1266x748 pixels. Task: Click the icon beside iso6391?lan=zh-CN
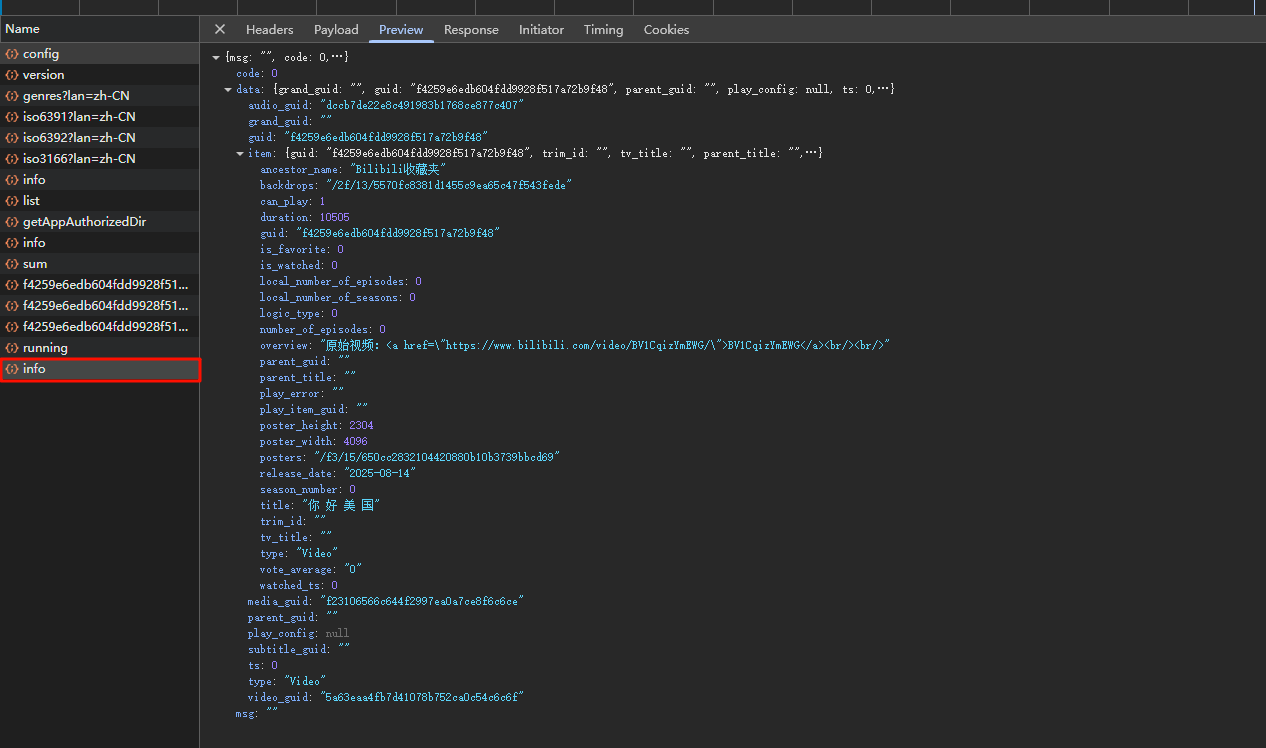point(12,117)
